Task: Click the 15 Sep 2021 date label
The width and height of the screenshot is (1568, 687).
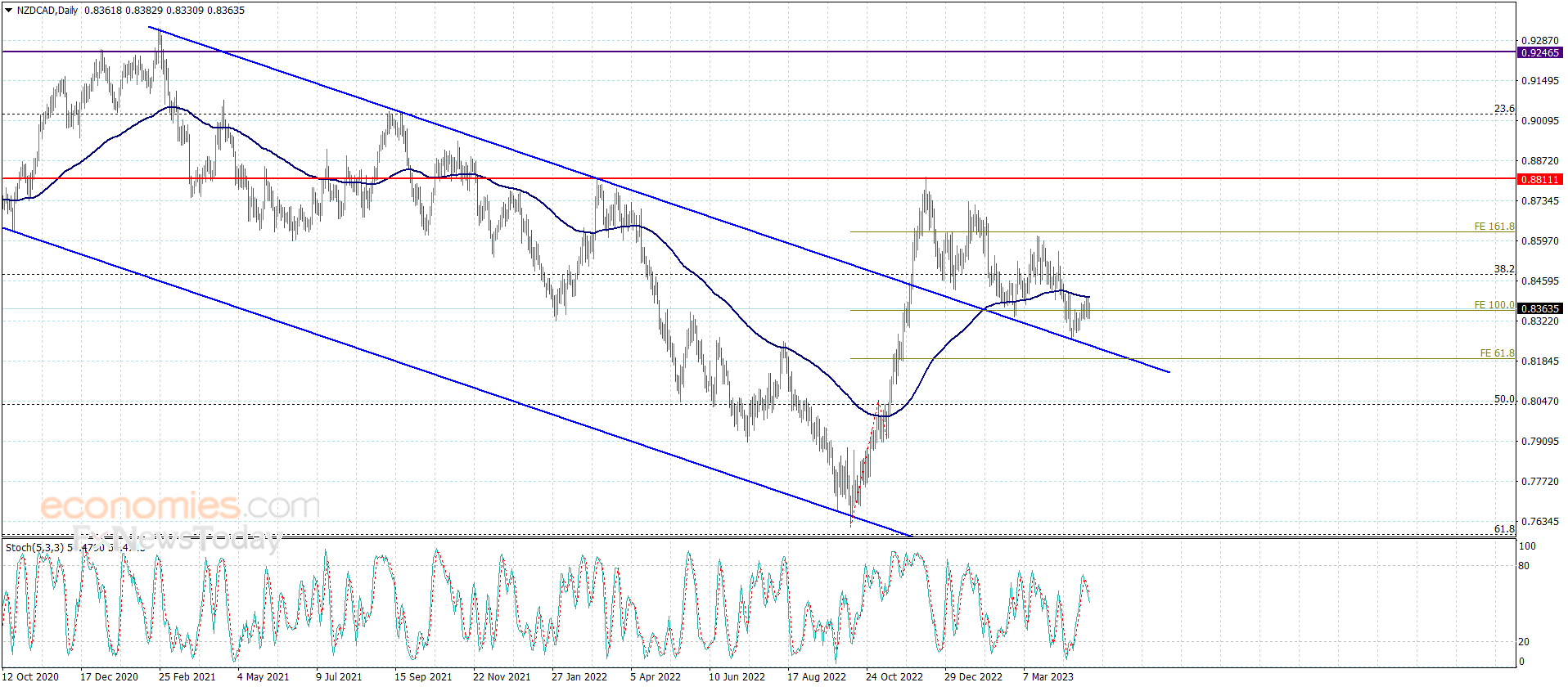Action: 423,676
